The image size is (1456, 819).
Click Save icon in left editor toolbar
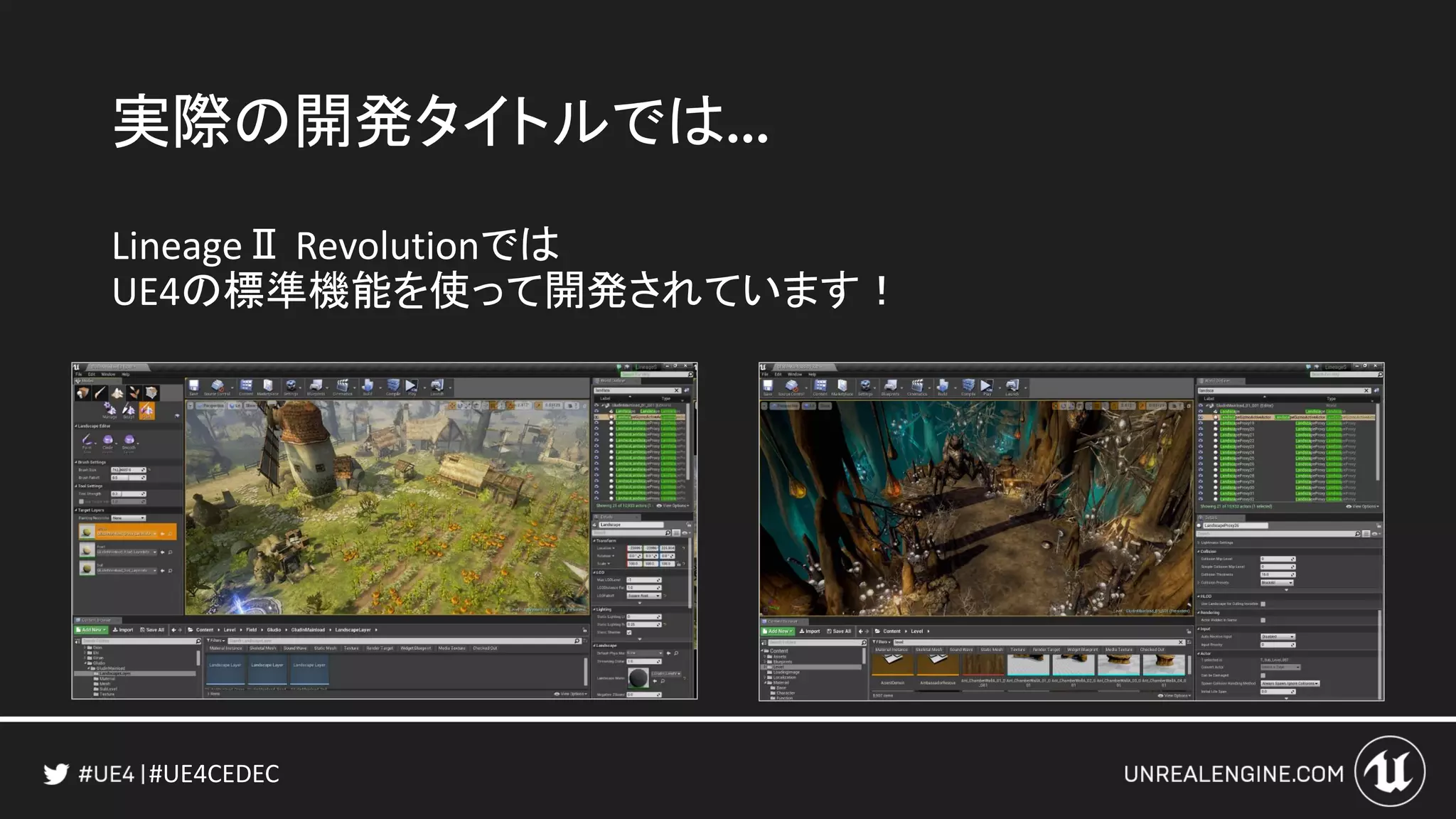193,387
